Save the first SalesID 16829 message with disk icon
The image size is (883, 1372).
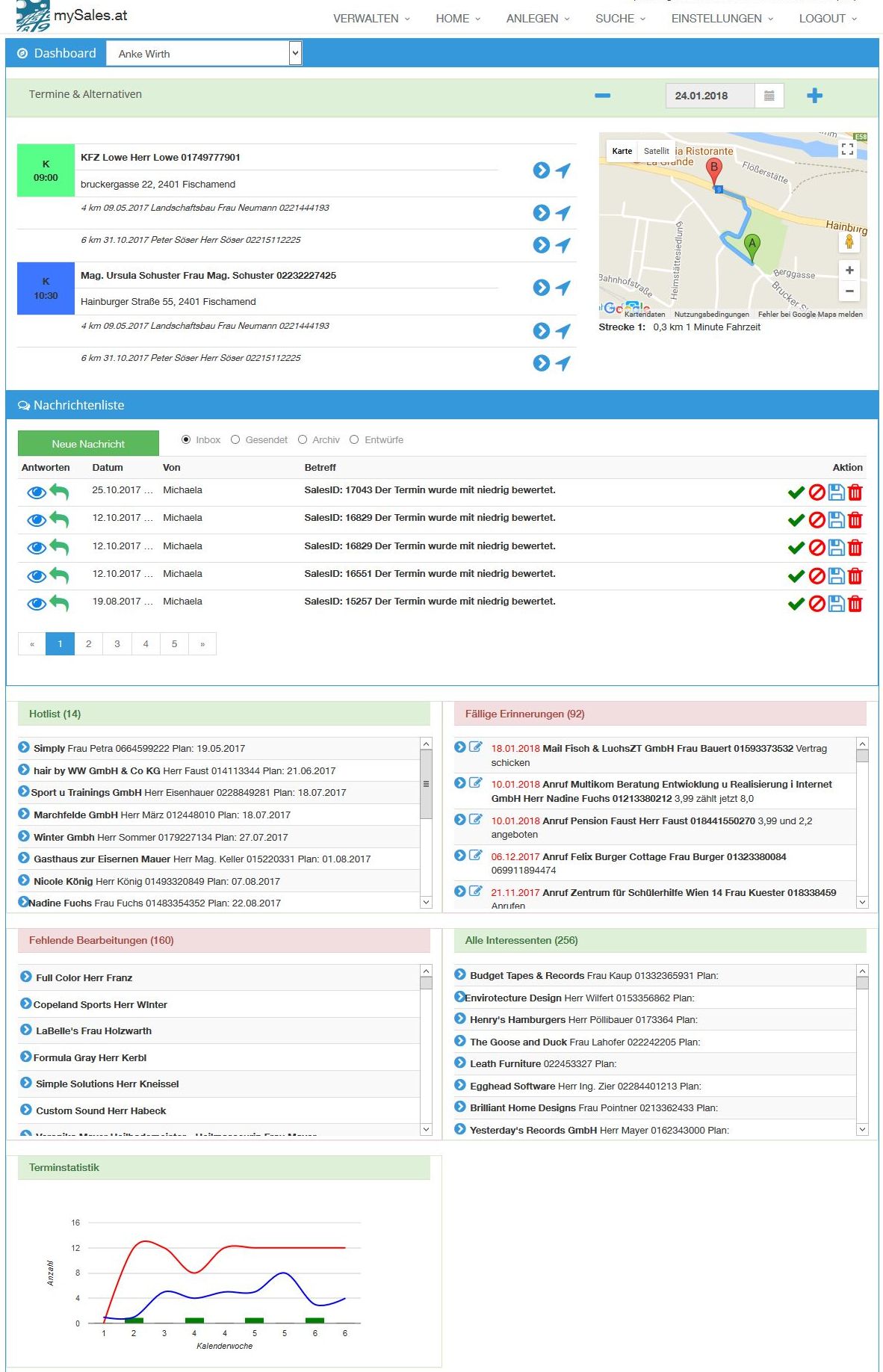coord(837,520)
